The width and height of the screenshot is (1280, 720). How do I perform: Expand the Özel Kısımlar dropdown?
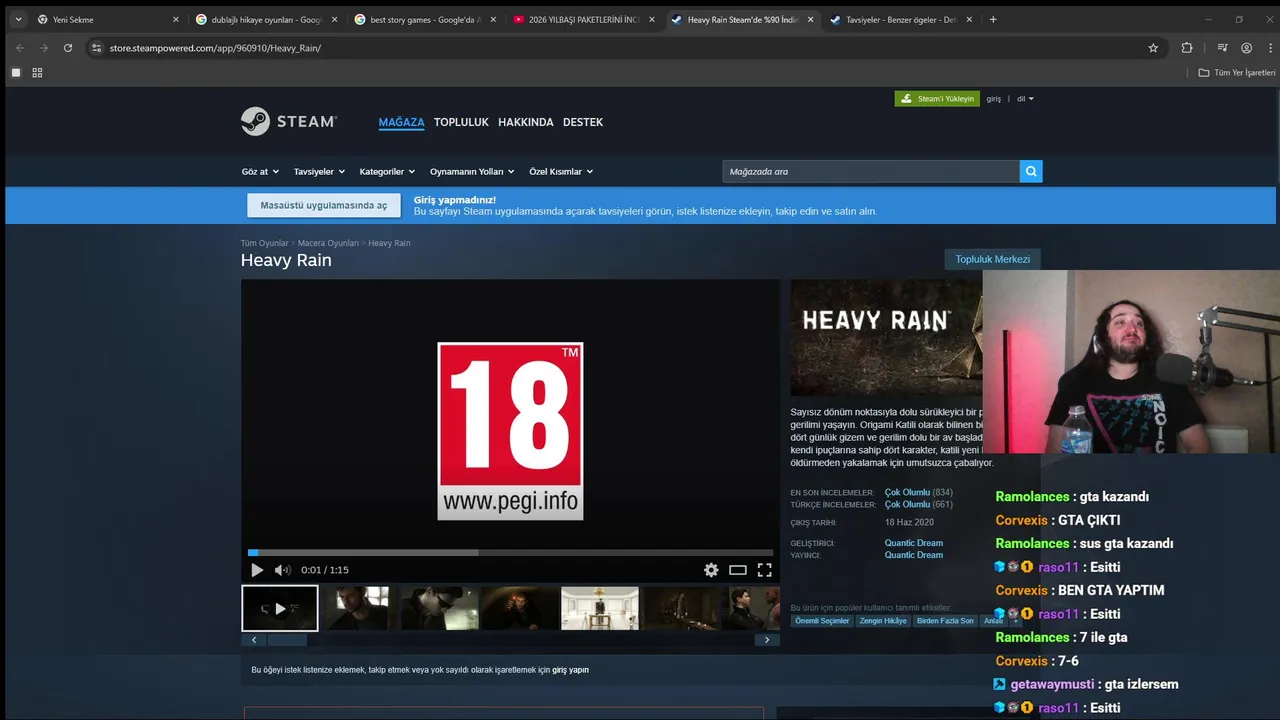pyautogui.click(x=561, y=172)
